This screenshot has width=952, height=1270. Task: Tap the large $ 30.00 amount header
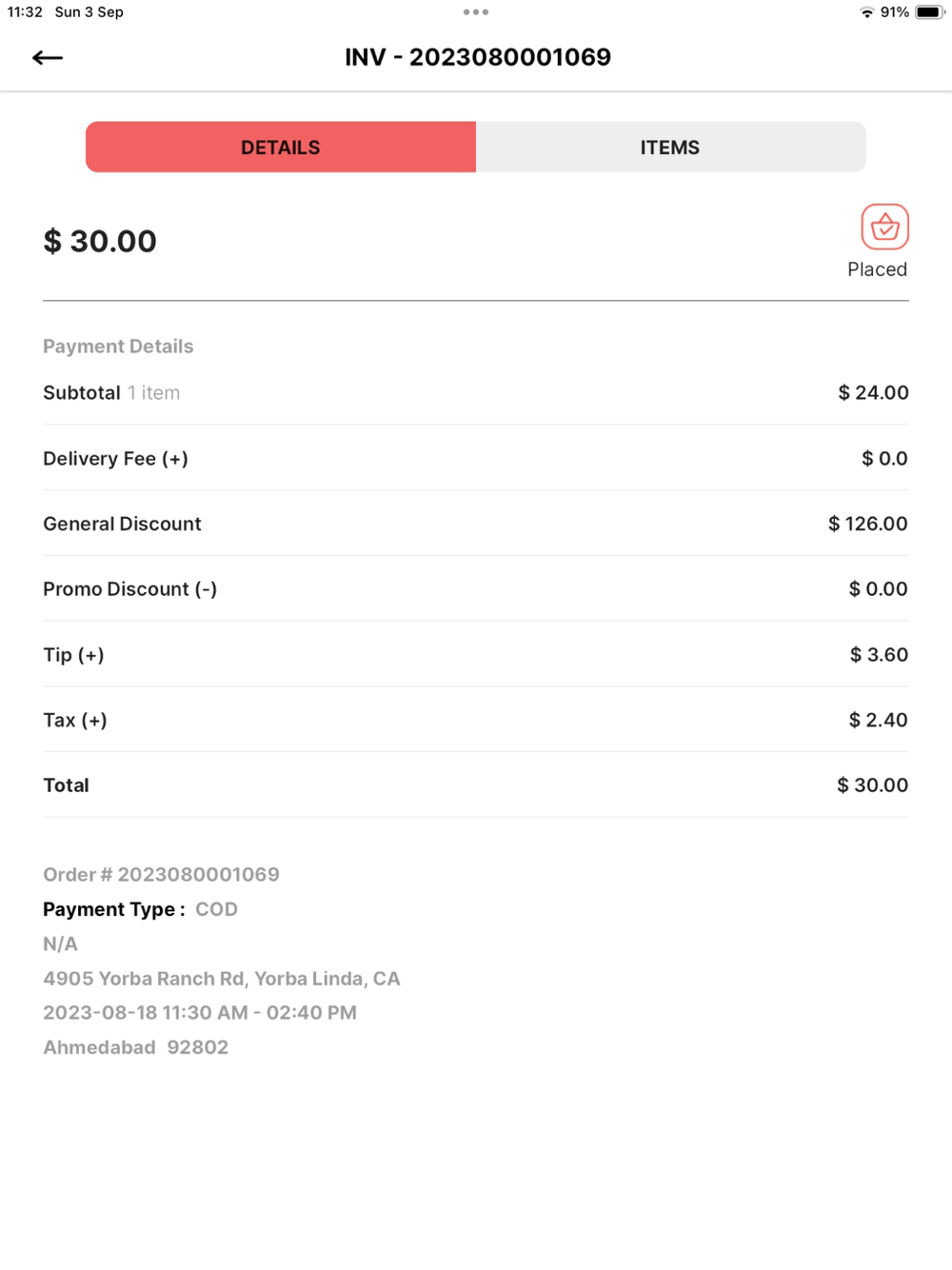point(100,242)
